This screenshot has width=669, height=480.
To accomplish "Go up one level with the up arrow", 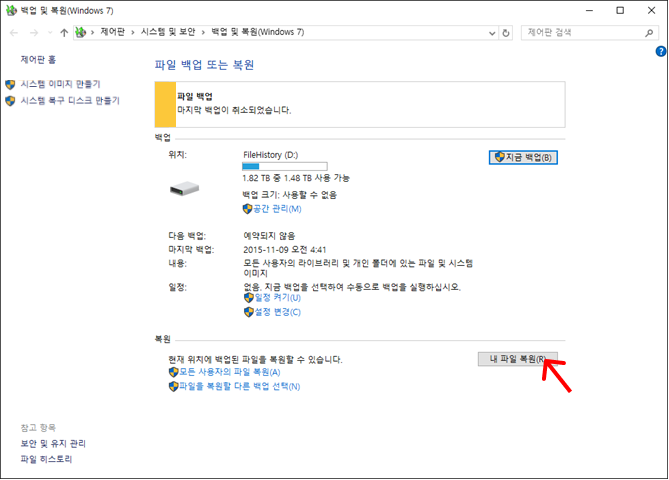I will [64, 33].
